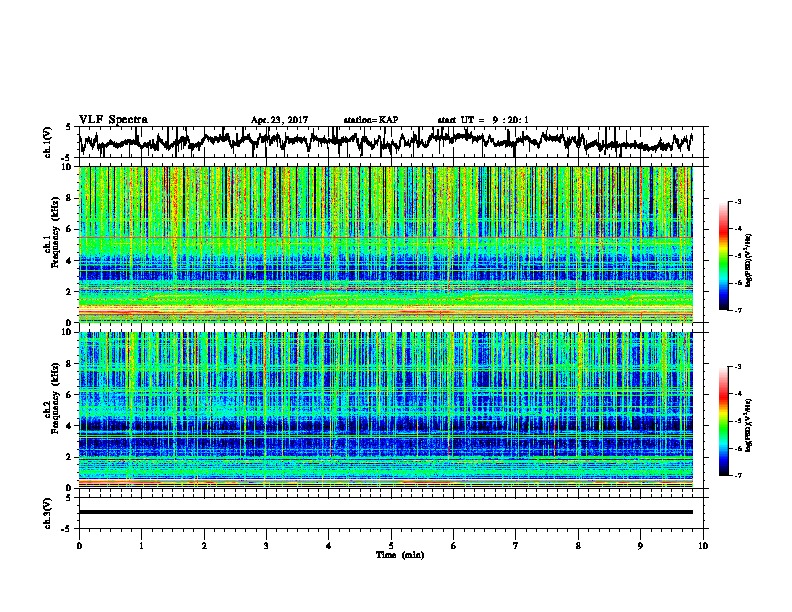This screenshot has height=612, width=792.
Task: Click the "ch.1(V)" axis label
Action: point(48,142)
